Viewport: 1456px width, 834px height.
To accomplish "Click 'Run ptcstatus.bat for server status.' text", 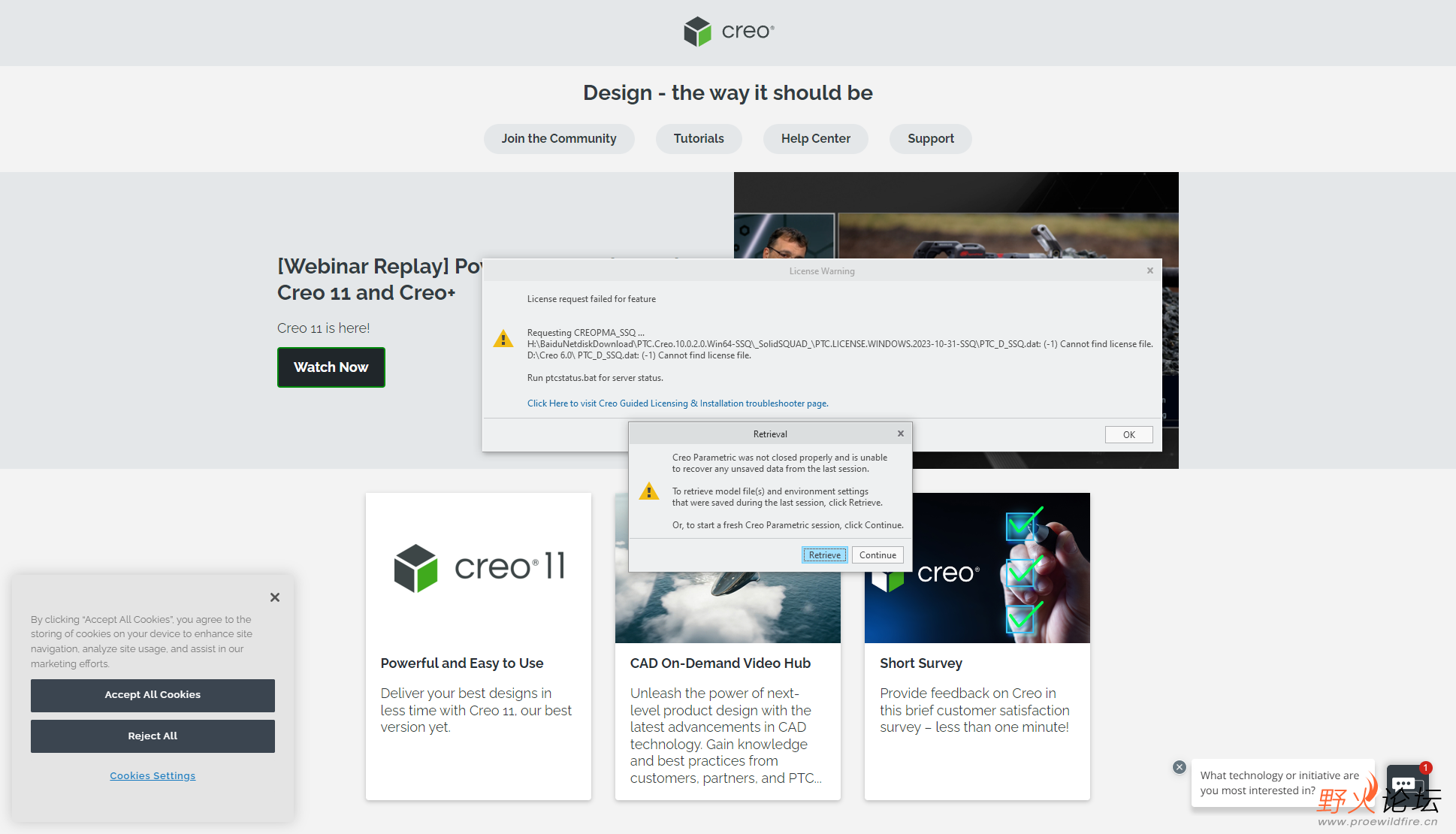I will click(x=595, y=378).
